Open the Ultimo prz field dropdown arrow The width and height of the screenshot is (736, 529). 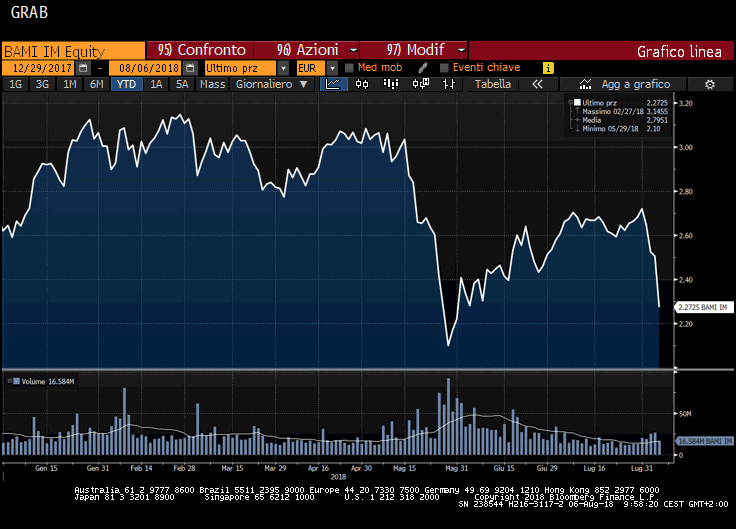(283, 68)
